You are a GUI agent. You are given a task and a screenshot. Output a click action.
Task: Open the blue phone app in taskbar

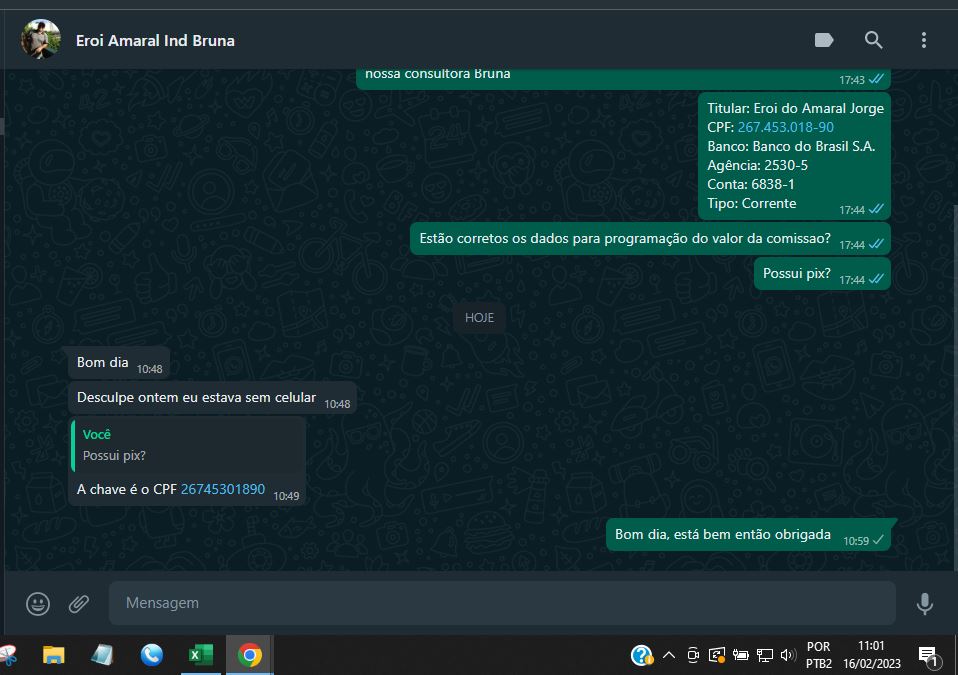coord(152,655)
